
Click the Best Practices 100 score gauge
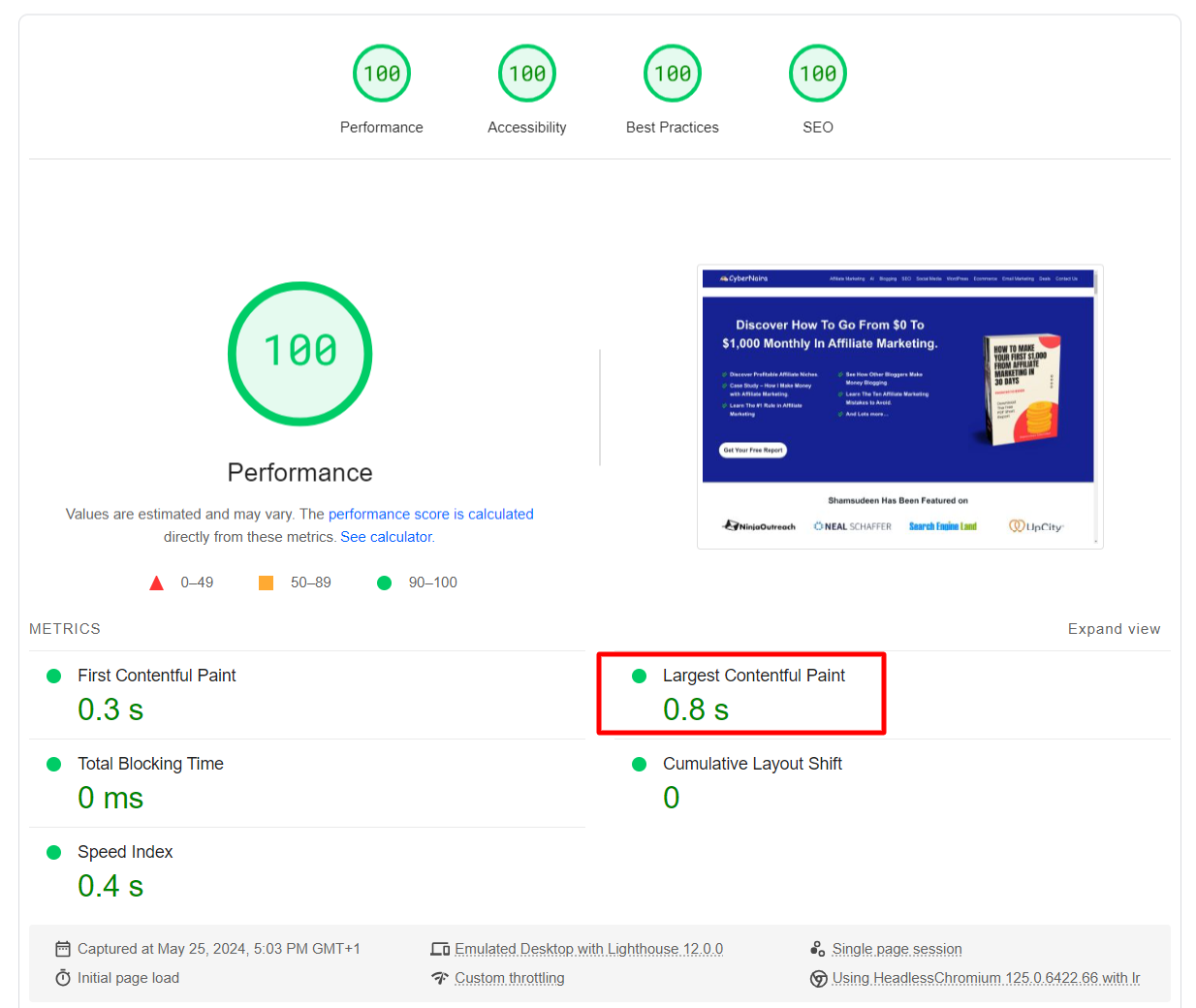pos(673,74)
